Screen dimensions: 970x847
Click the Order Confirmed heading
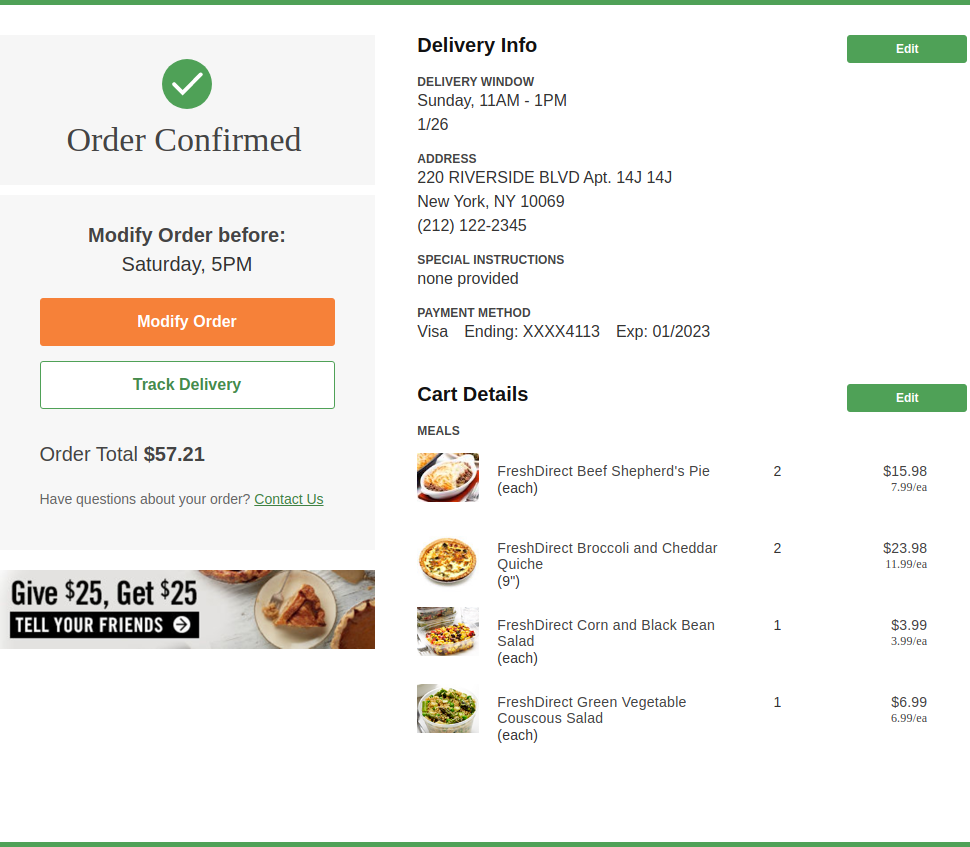(184, 140)
